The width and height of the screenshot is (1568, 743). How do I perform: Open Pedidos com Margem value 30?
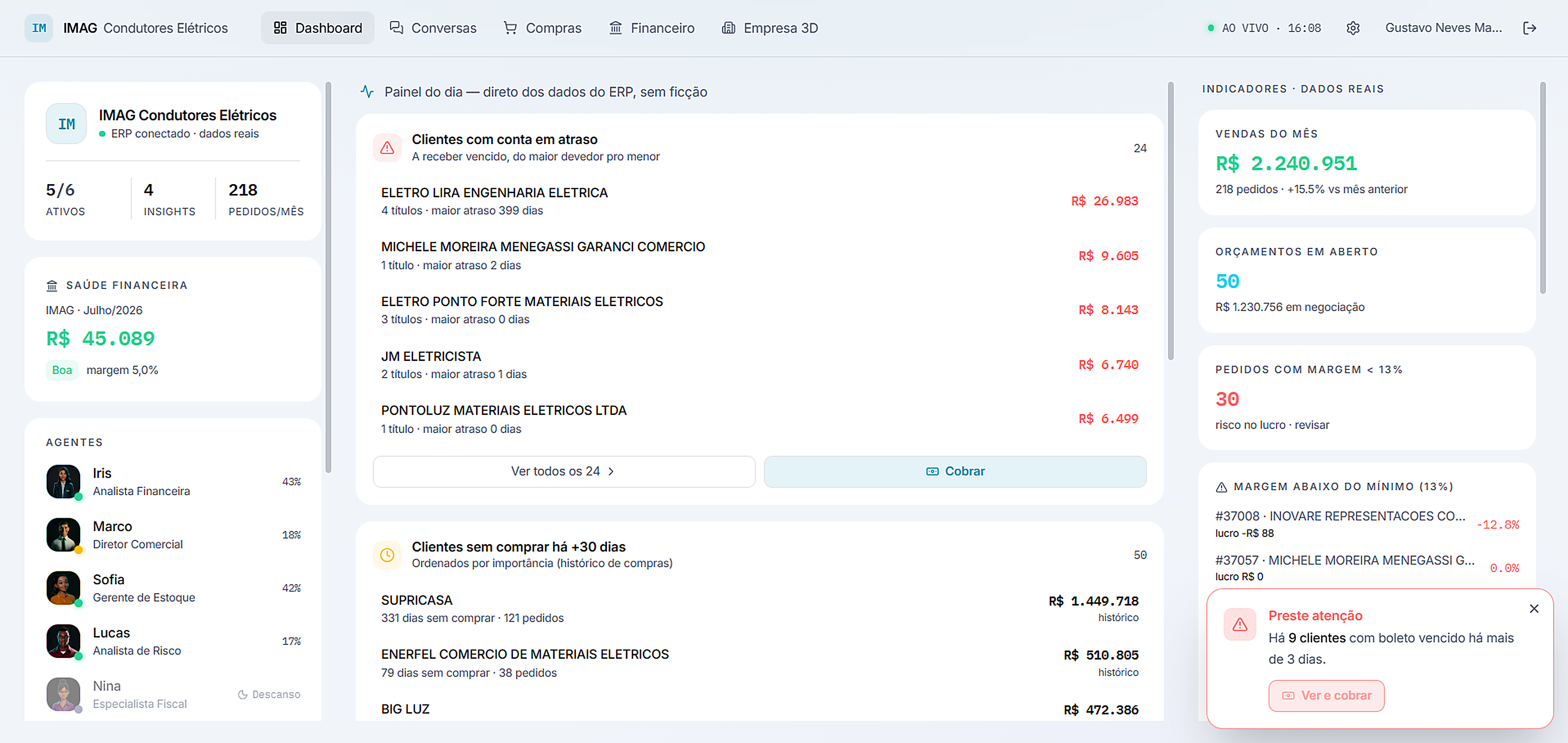tap(1227, 399)
